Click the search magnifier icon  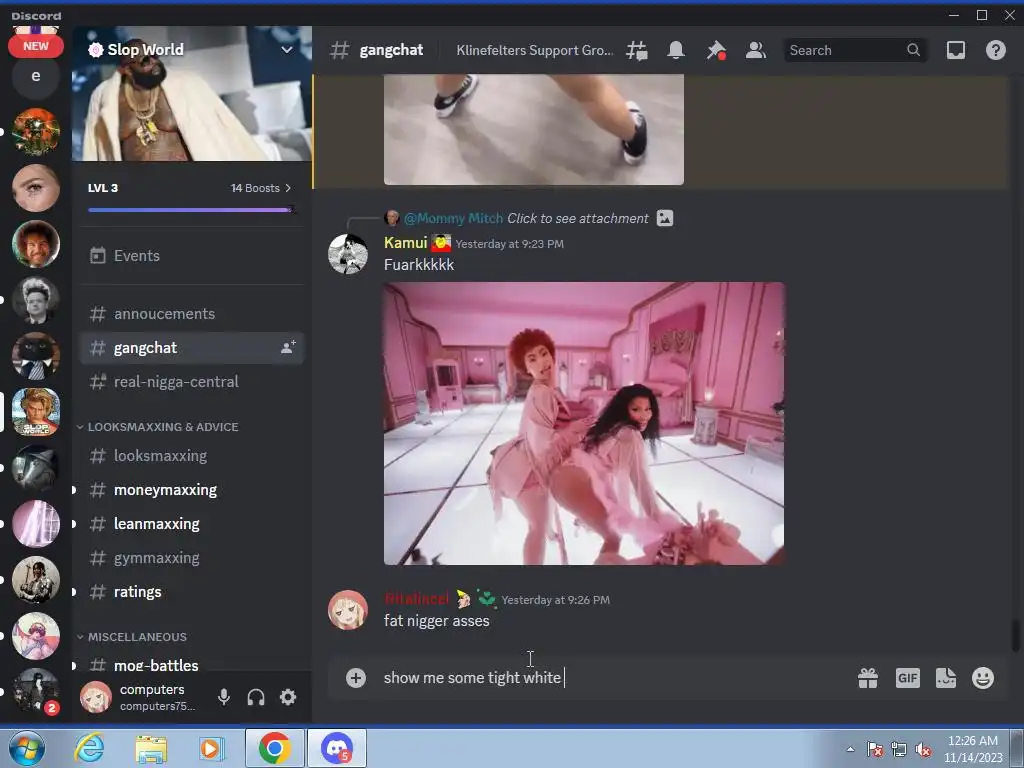(x=913, y=50)
